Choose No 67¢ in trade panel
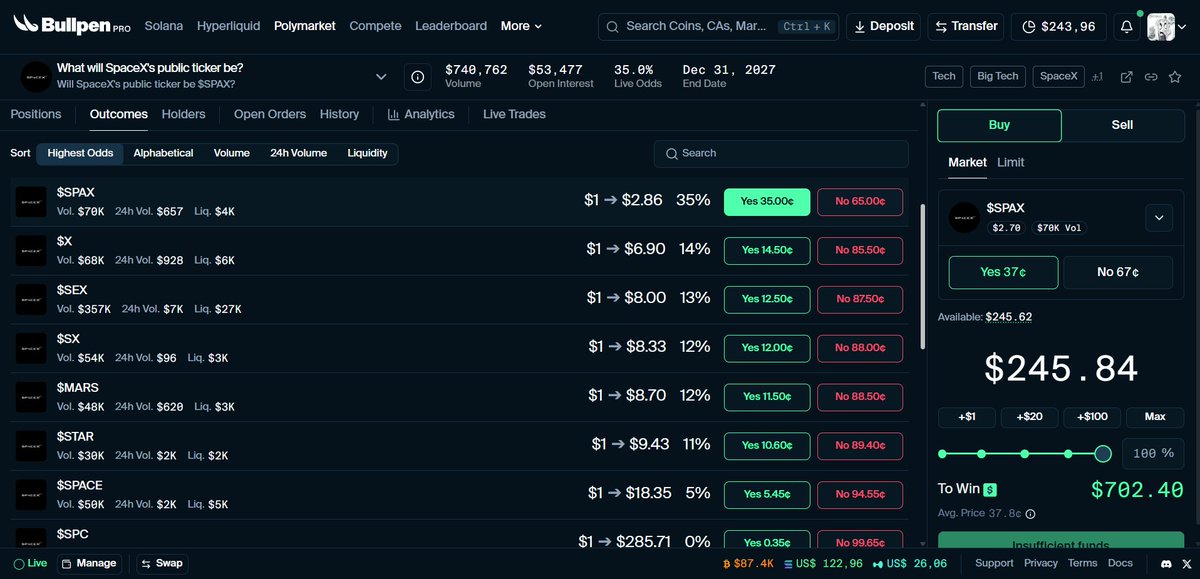Screen dimensions: 1200x579 click(1118, 271)
